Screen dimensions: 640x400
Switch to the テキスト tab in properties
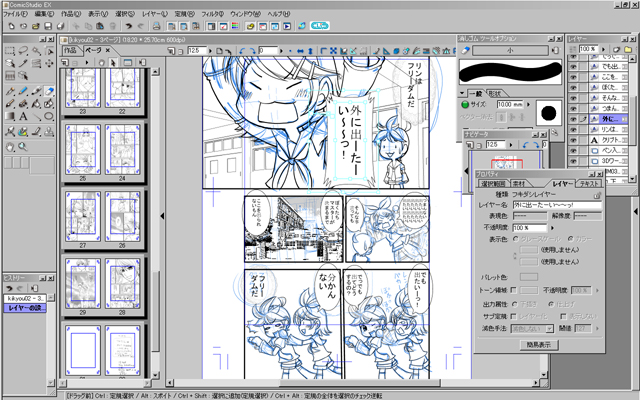(589, 184)
